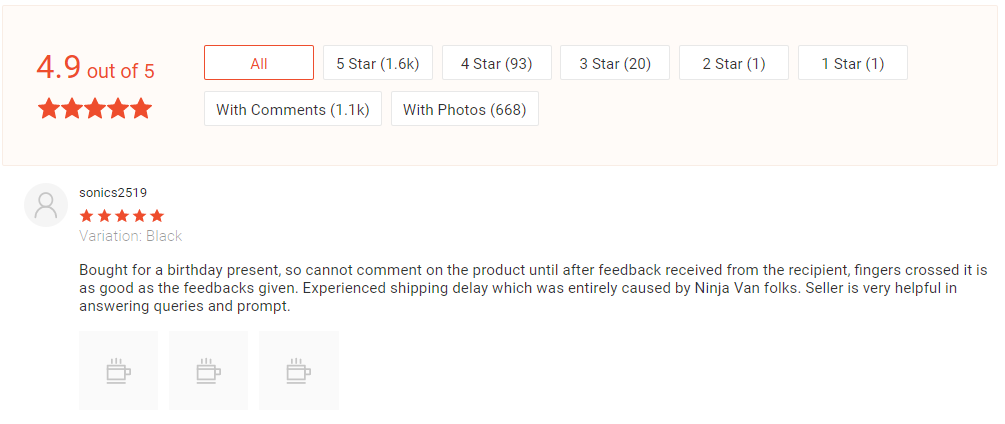Screen dimensions: 1005x424
Task: Click the Variation: Black label
Action: [130, 236]
